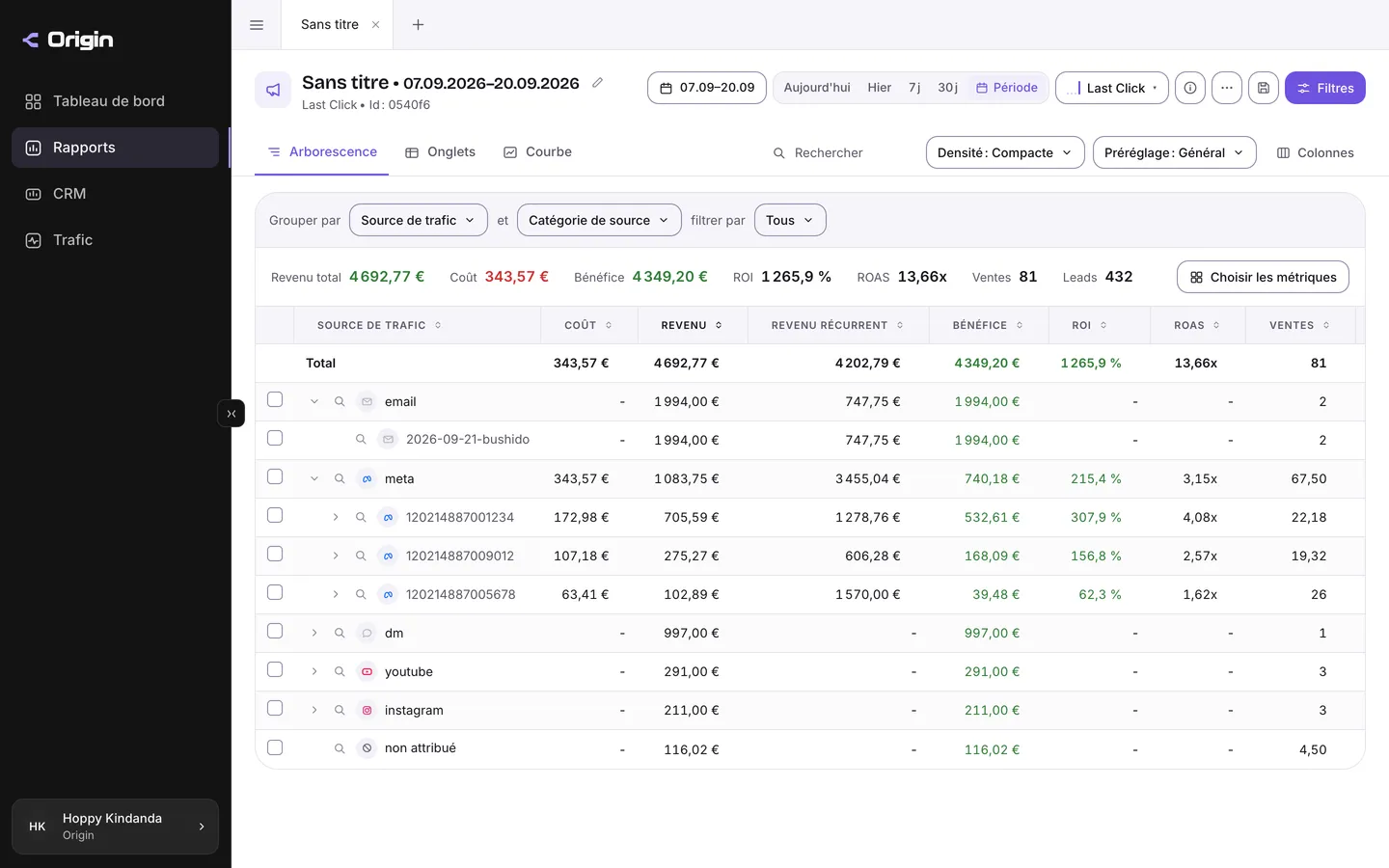1389x868 pixels.
Task: Add a new tab with plus icon
Action: click(x=418, y=25)
